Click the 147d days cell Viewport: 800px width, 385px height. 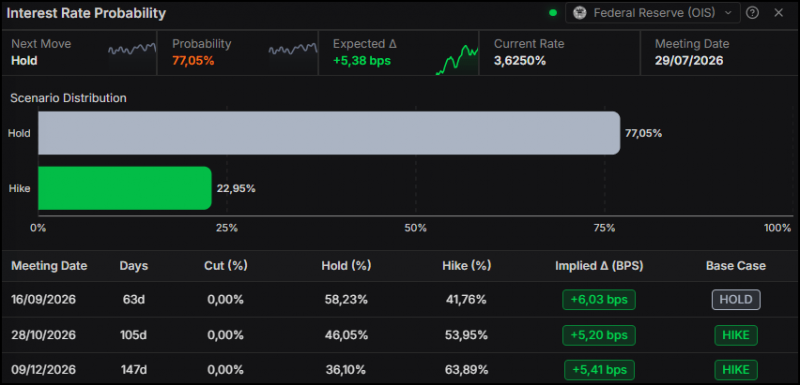(134, 369)
